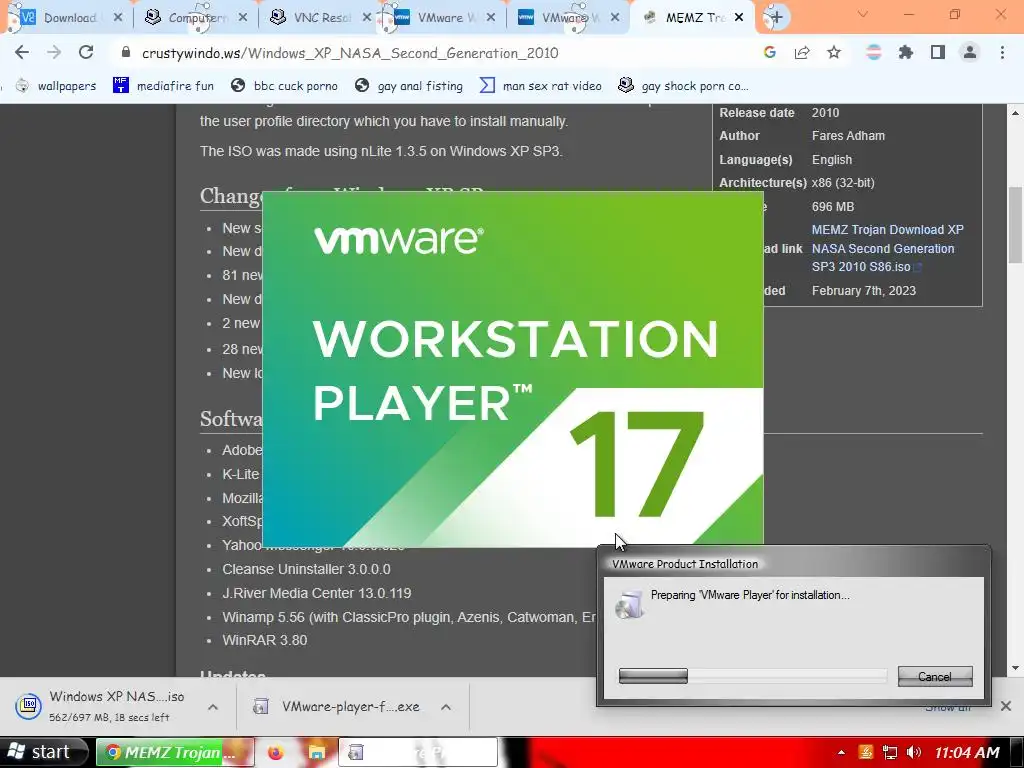This screenshot has width=1024, height=768.
Task: Open the VMware-player exe download item
Action: [337, 707]
